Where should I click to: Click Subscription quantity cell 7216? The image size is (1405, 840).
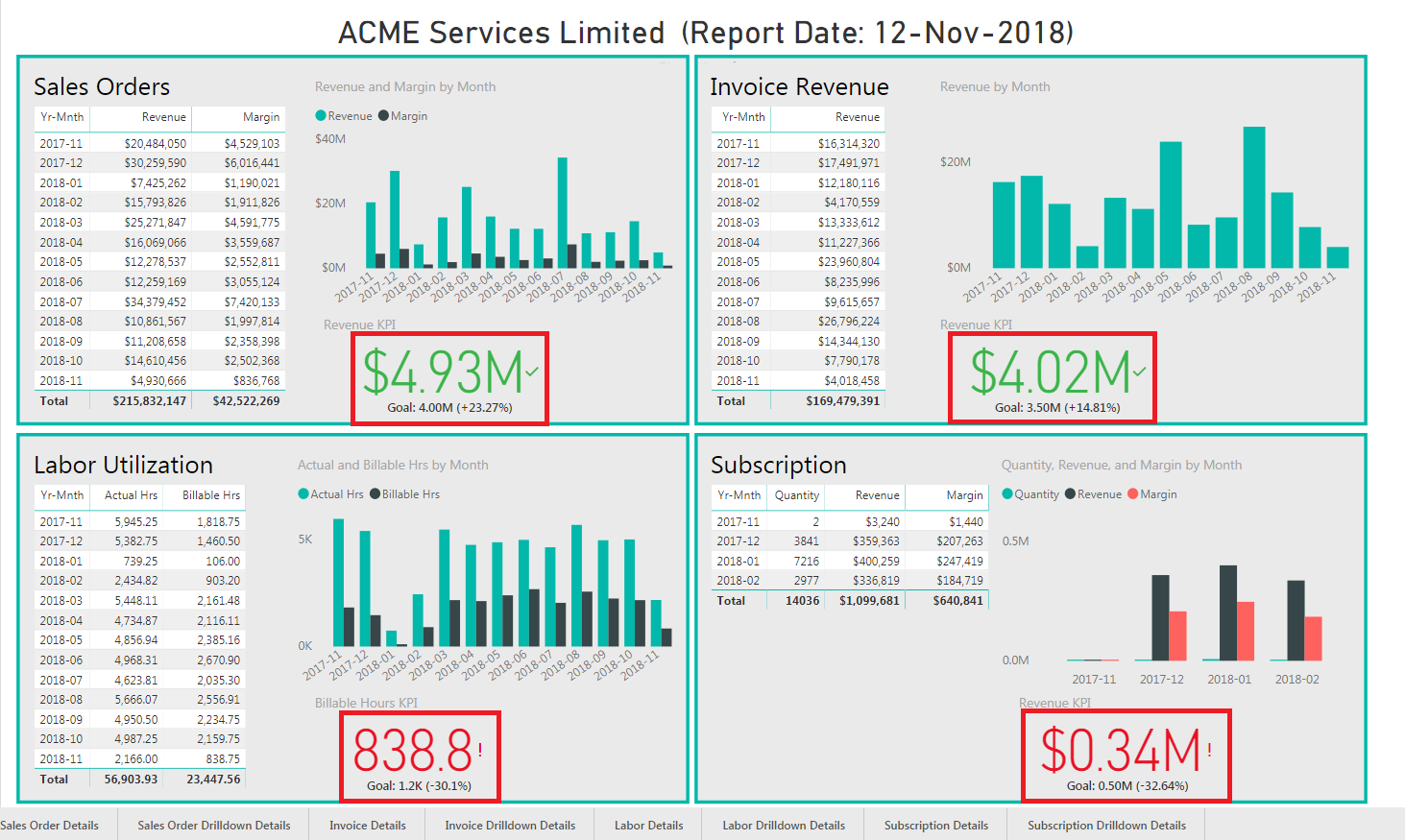point(807,562)
